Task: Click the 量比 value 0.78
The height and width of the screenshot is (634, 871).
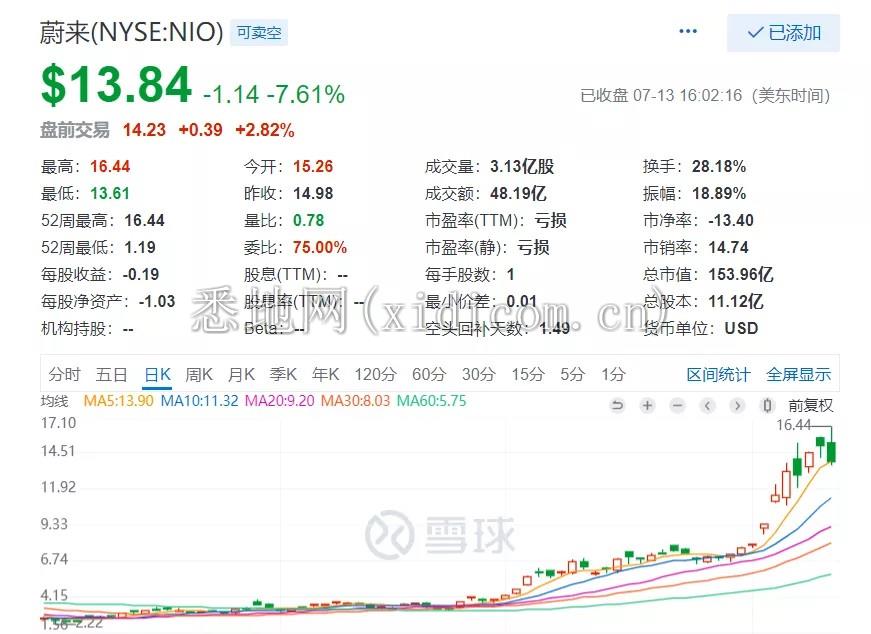Action: [308, 220]
